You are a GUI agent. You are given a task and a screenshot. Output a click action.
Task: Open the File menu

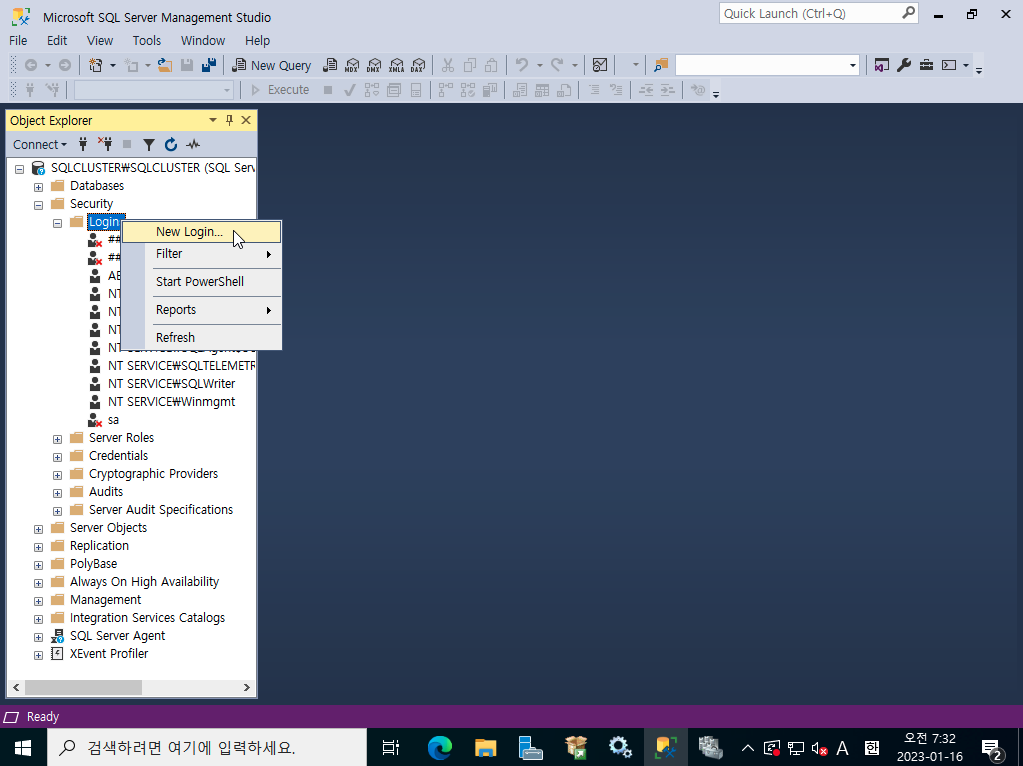18,40
